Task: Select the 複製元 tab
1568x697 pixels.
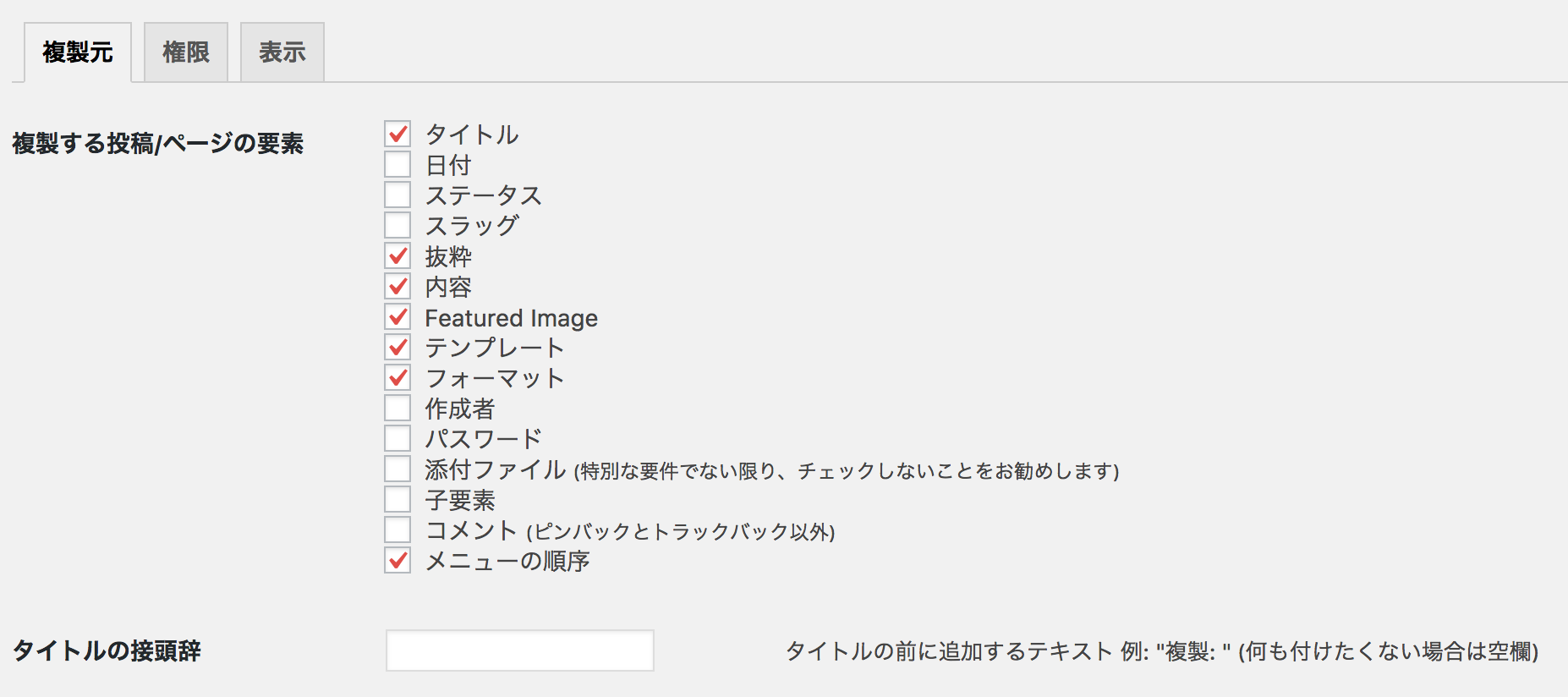Action: [78, 52]
